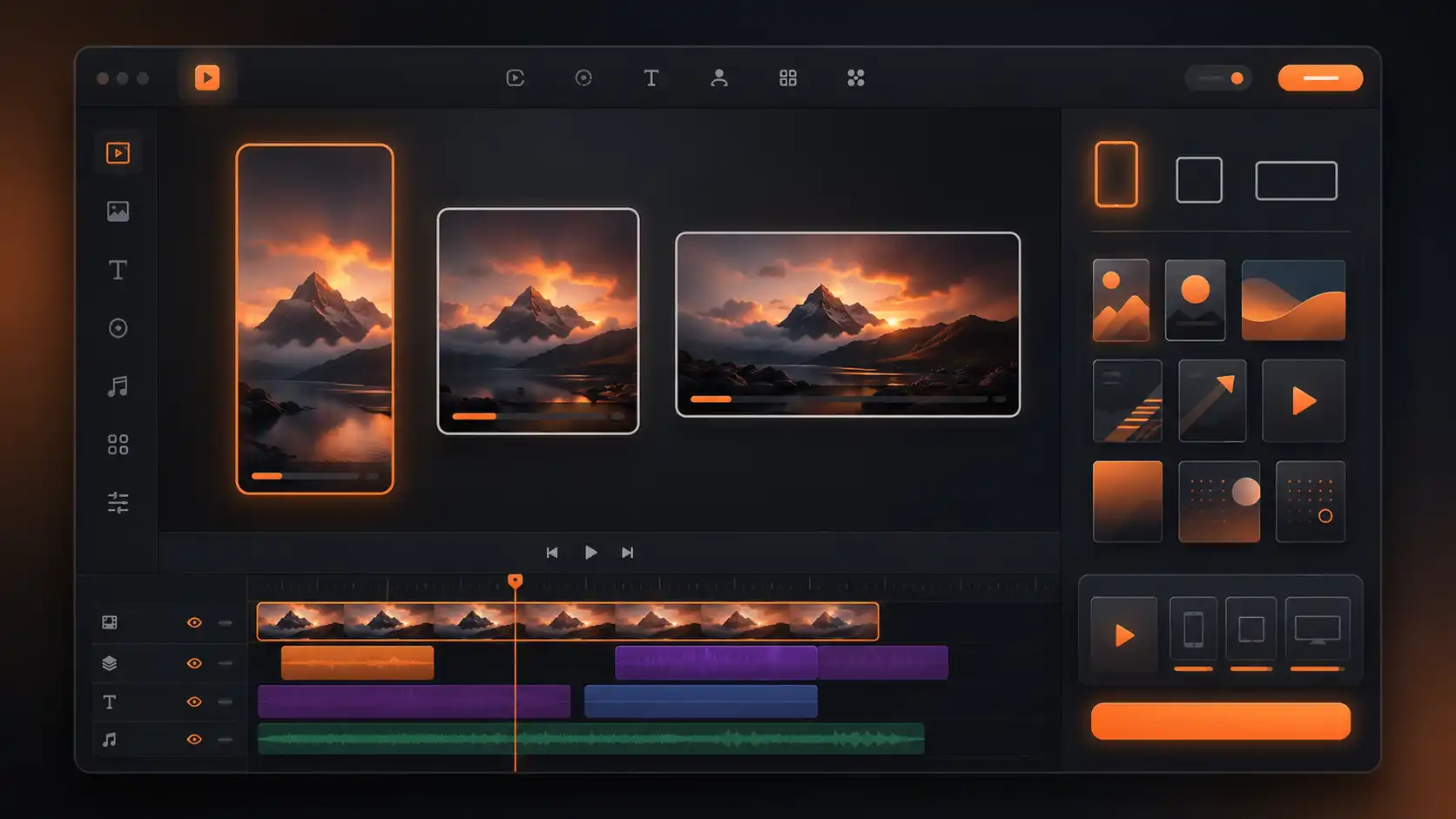The height and width of the screenshot is (819, 1456).
Task: Click the T text track icon
Action: [110, 702]
